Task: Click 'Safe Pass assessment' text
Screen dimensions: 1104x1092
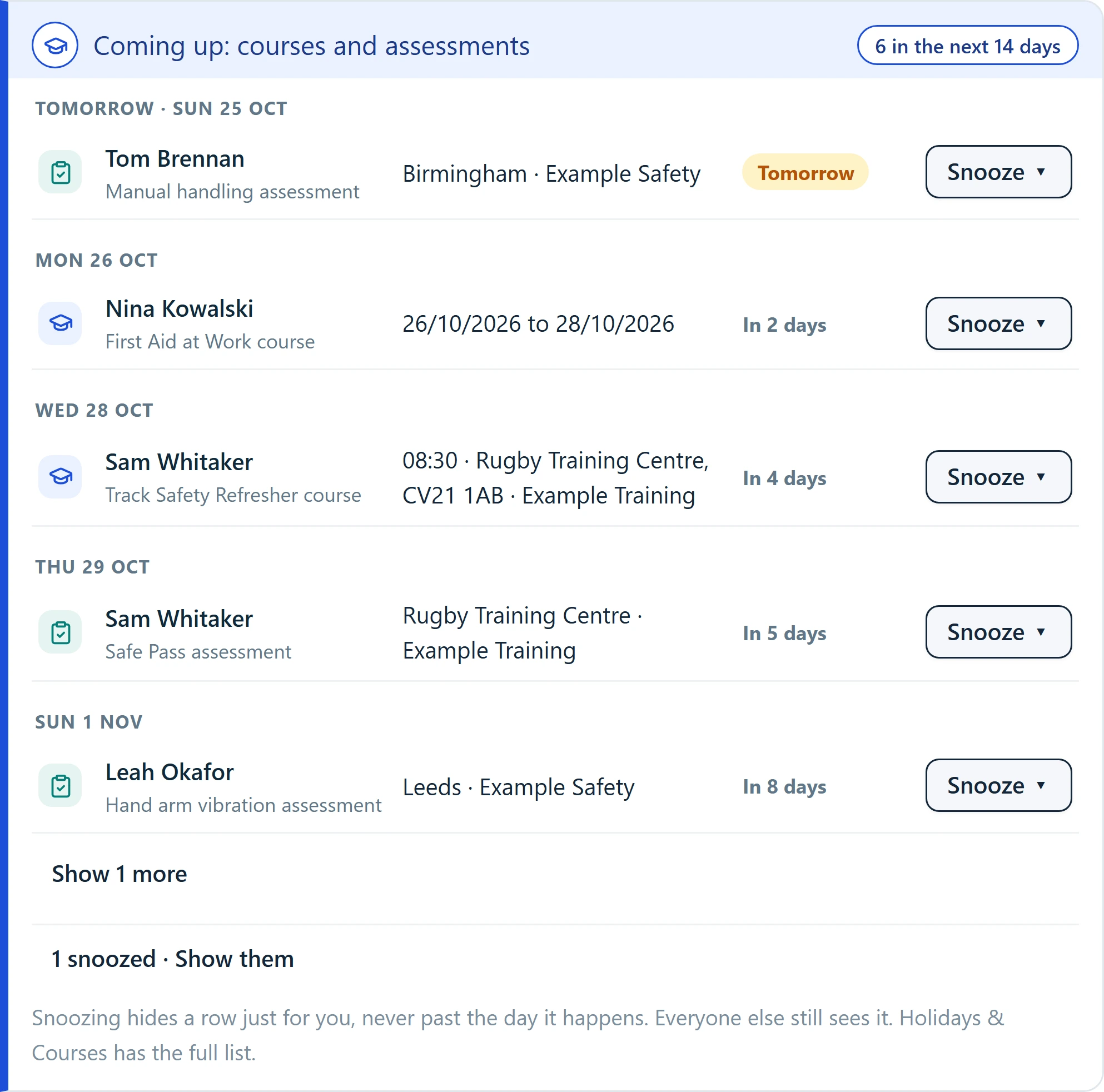Action: click(x=198, y=652)
